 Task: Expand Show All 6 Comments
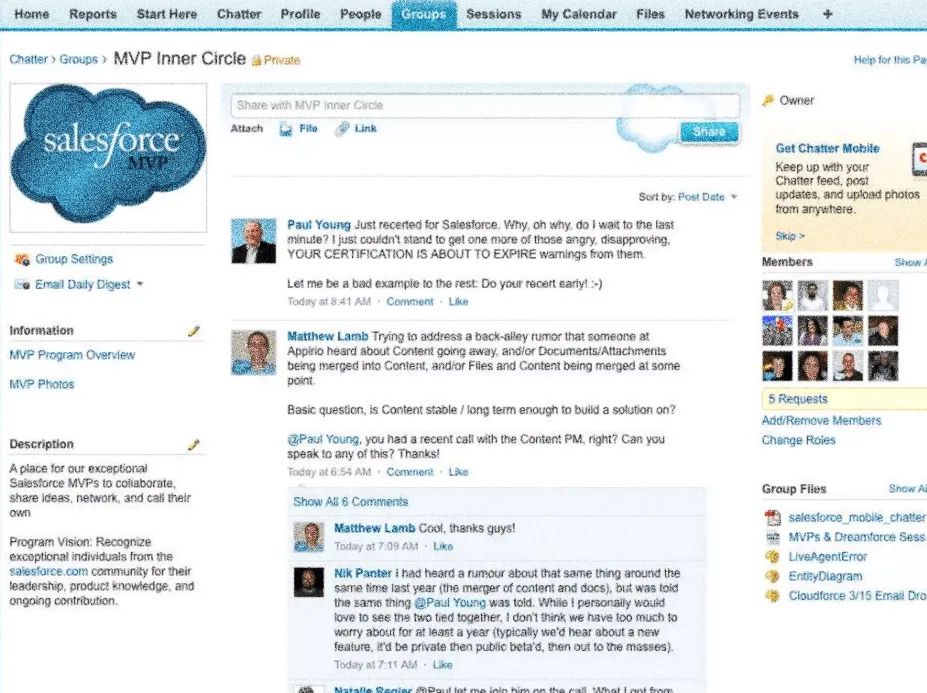pos(351,502)
